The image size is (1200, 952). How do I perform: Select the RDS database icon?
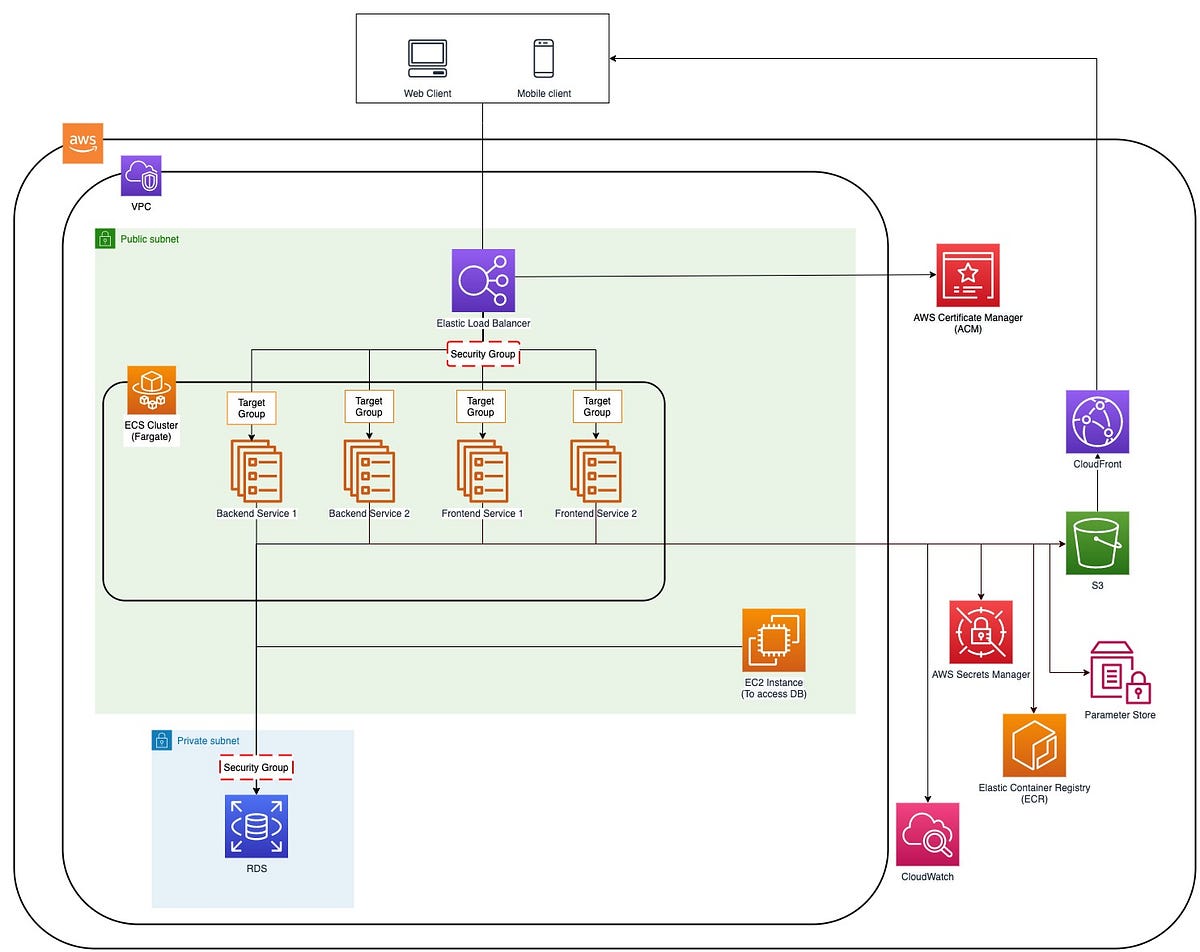(x=256, y=827)
